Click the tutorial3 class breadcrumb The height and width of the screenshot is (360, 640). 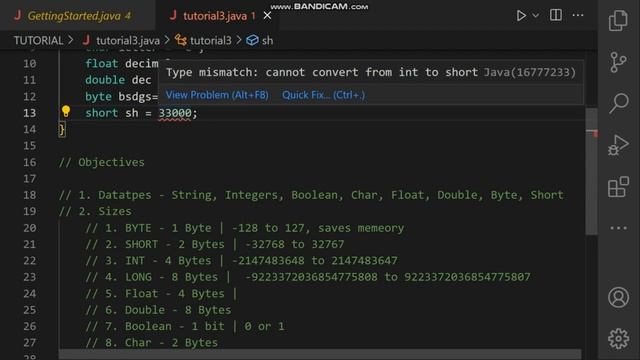point(203,40)
